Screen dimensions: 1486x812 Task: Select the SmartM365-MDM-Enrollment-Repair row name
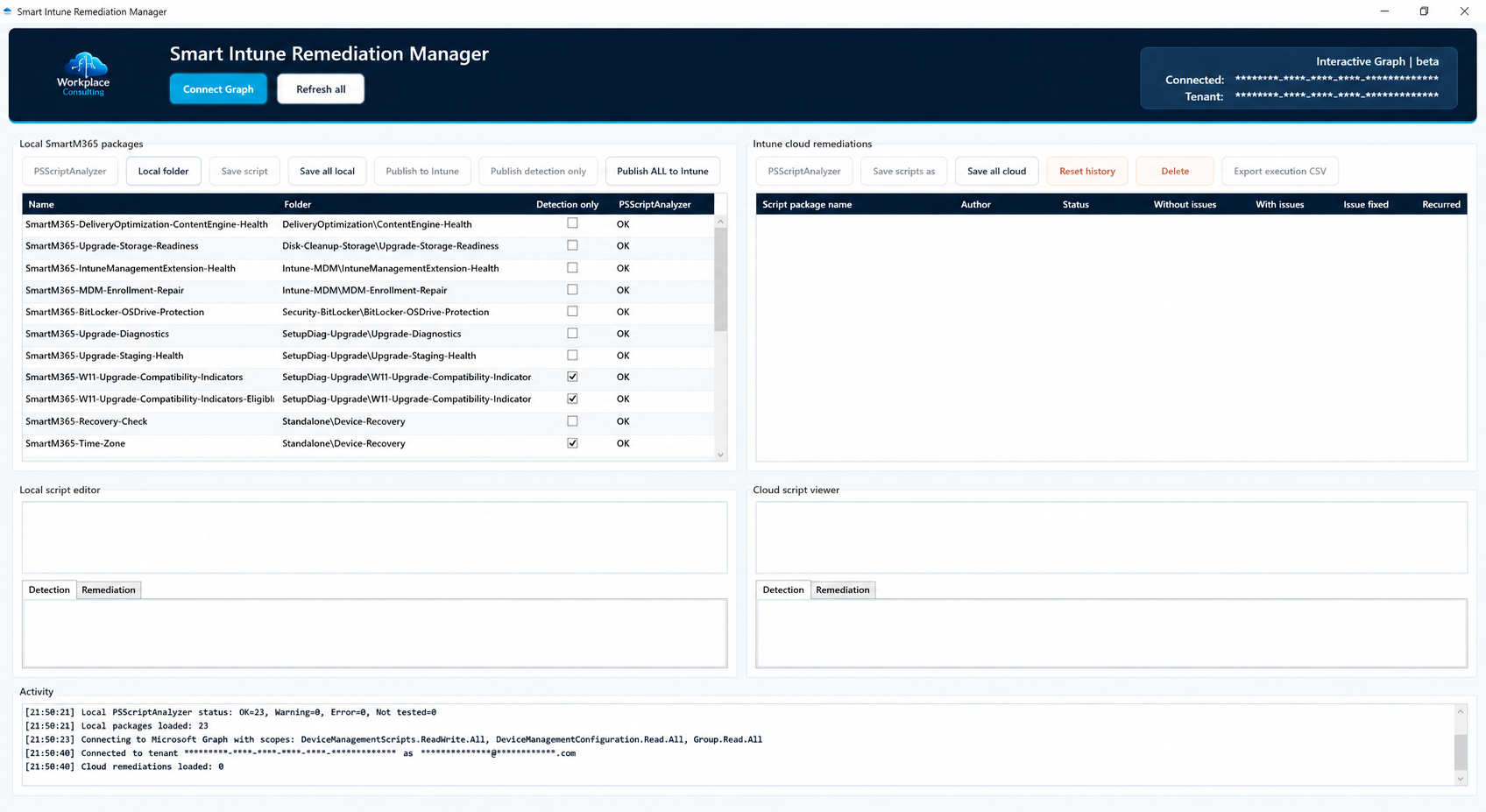104,290
